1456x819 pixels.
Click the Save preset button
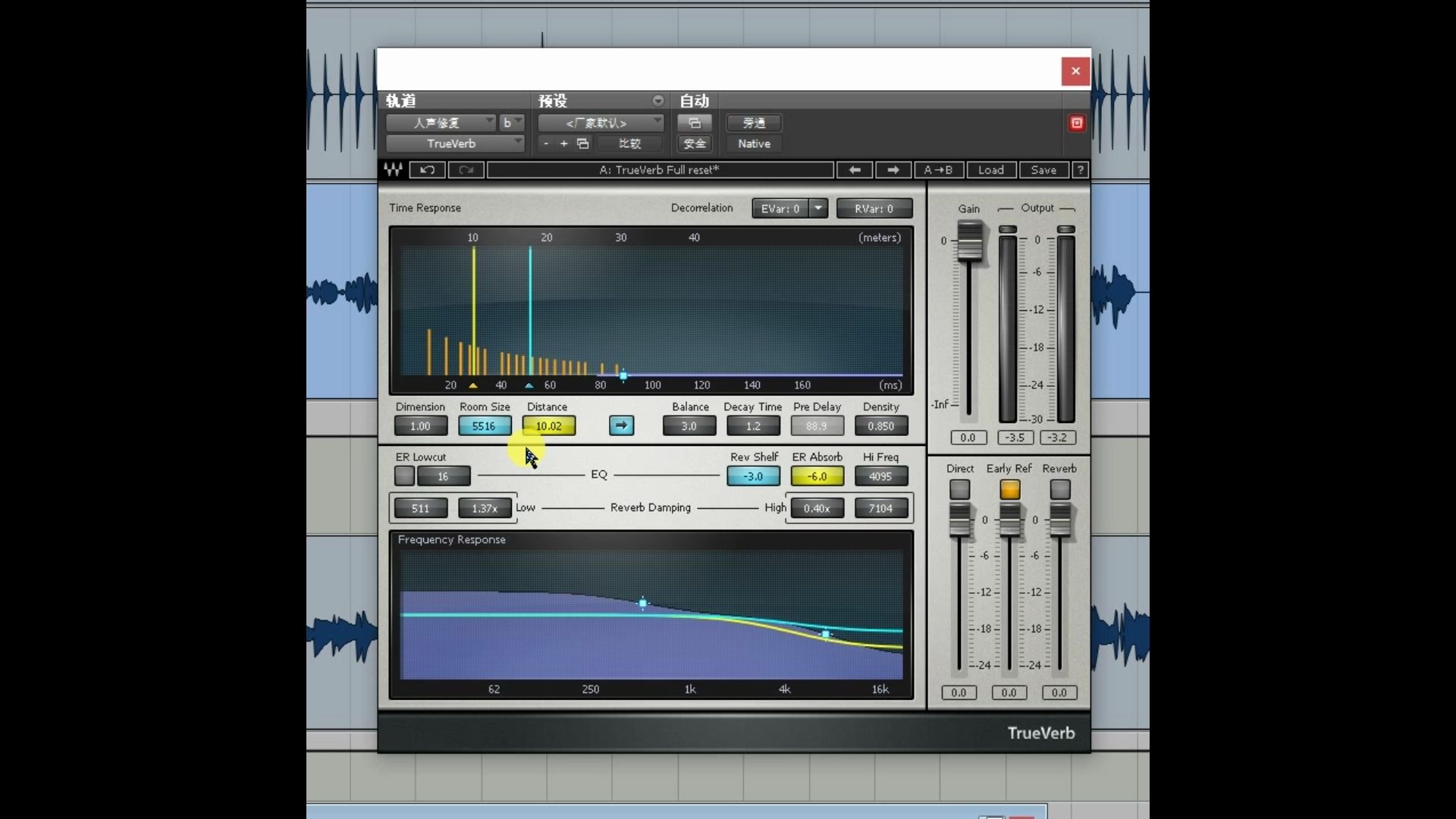point(1043,170)
